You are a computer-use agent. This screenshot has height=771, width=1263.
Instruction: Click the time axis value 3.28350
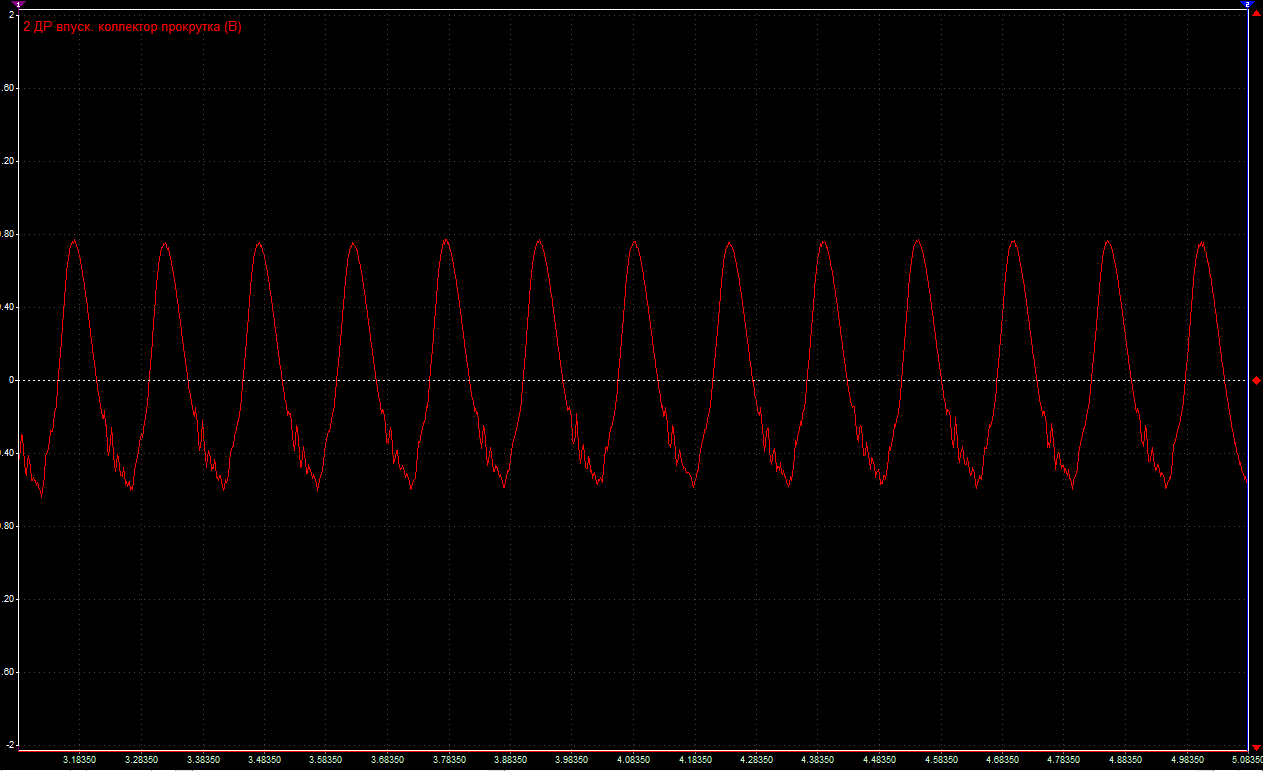point(141,760)
